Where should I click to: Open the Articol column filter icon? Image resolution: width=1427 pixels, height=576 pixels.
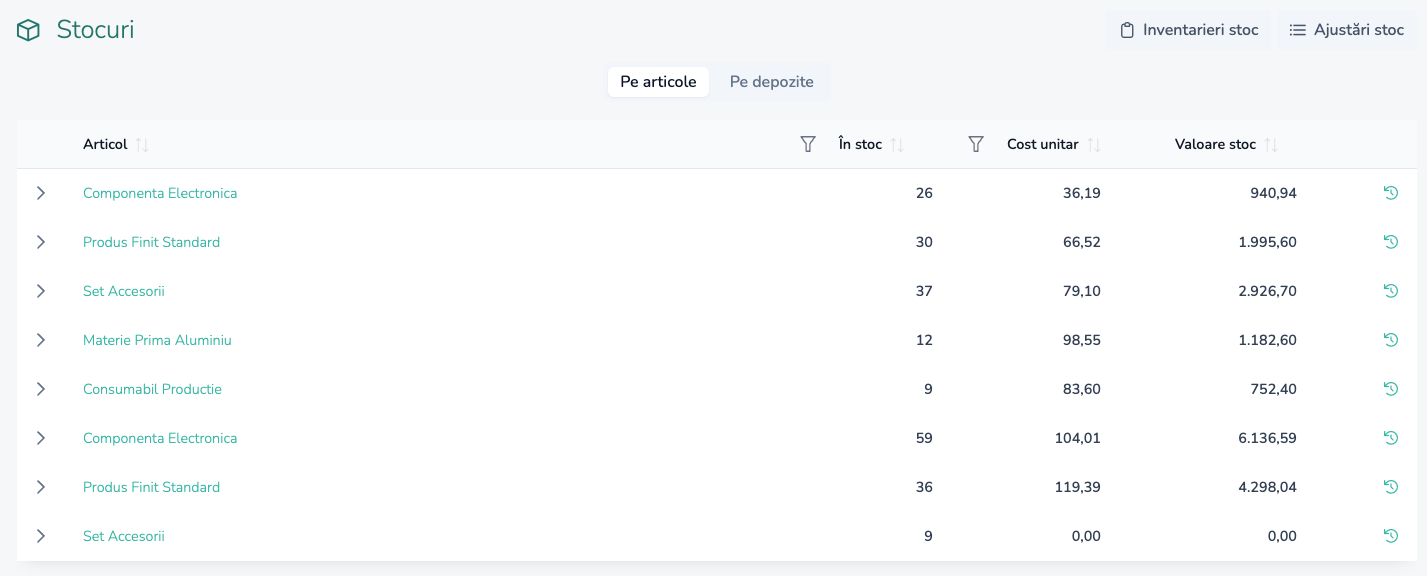point(808,145)
